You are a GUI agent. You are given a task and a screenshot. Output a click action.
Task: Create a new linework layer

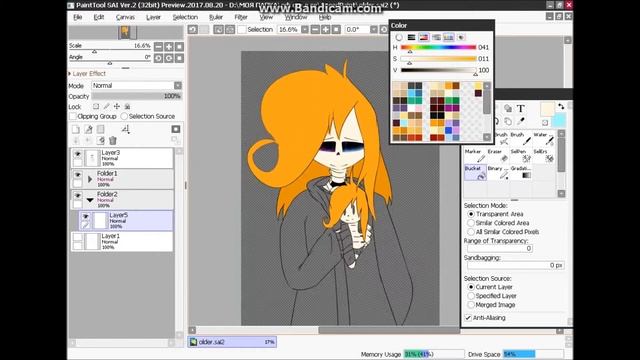[x=88, y=129]
